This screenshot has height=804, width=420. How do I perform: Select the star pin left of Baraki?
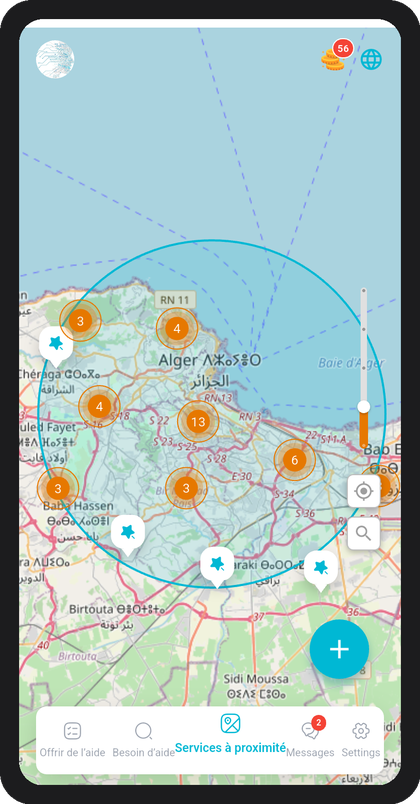tap(217, 567)
